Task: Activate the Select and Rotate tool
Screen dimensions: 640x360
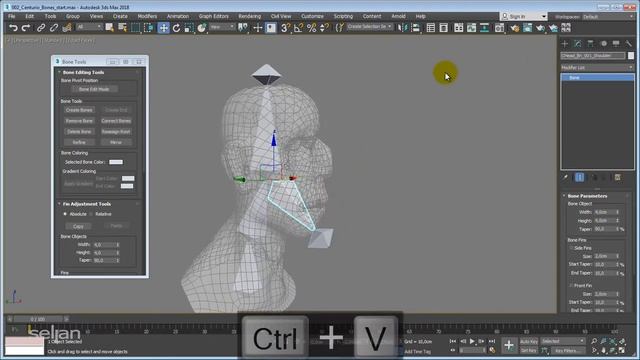Action: (x=176, y=28)
